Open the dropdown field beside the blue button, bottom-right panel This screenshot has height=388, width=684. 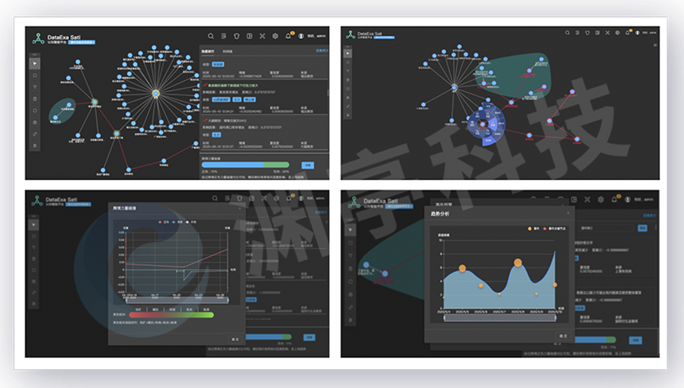[x=607, y=228]
